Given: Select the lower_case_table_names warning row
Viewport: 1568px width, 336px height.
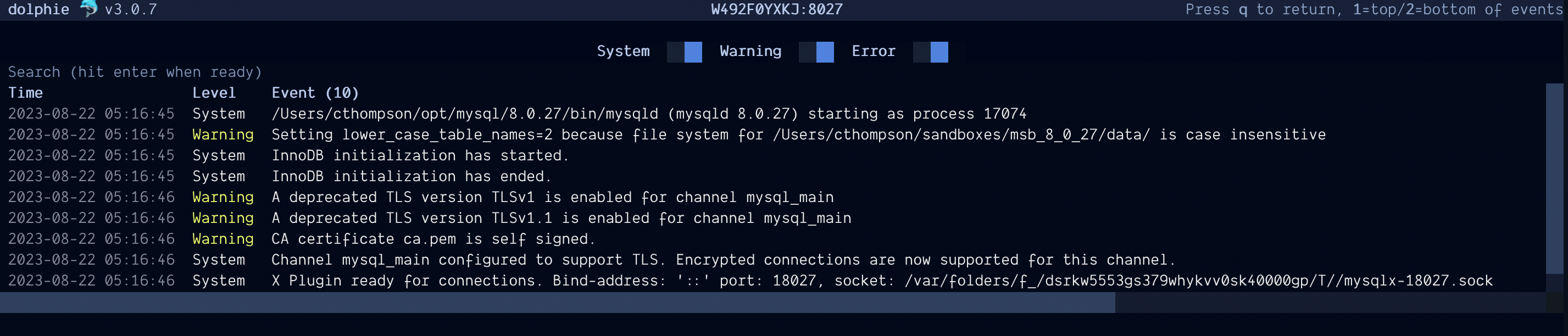Looking at the screenshot, I should pyautogui.click(x=773, y=135).
